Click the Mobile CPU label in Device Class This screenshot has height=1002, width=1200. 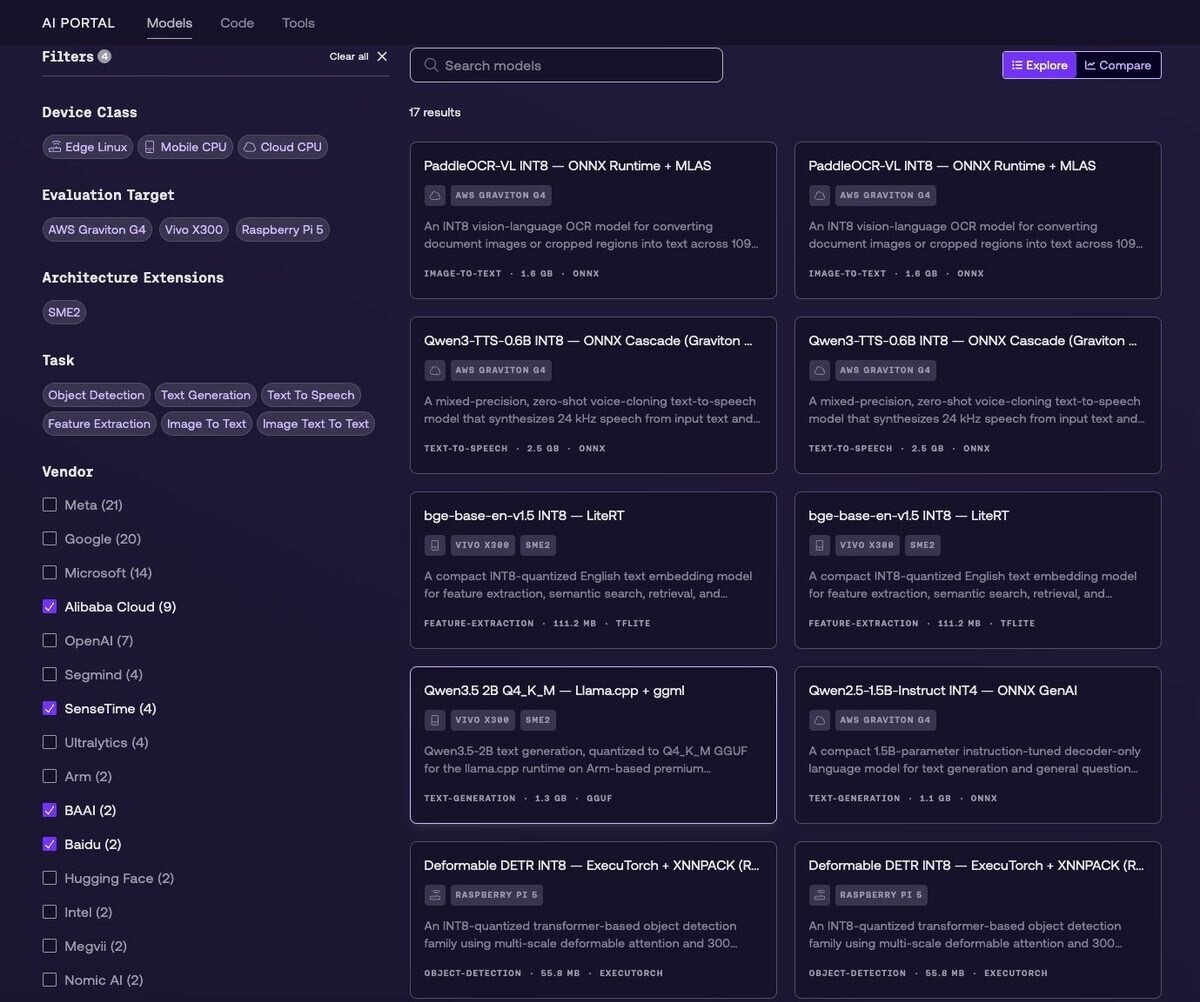(193, 147)
